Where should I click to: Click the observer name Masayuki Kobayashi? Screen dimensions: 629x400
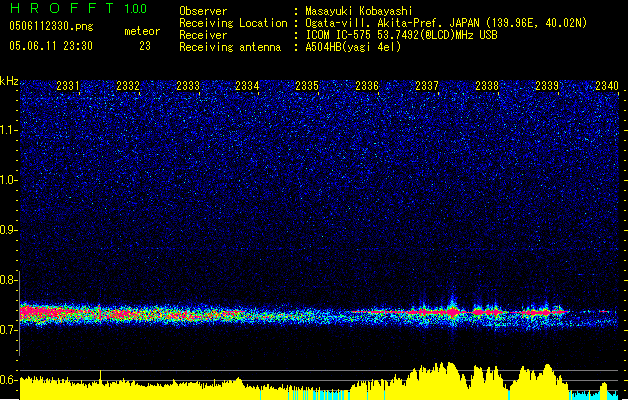[x=359, y=11]
